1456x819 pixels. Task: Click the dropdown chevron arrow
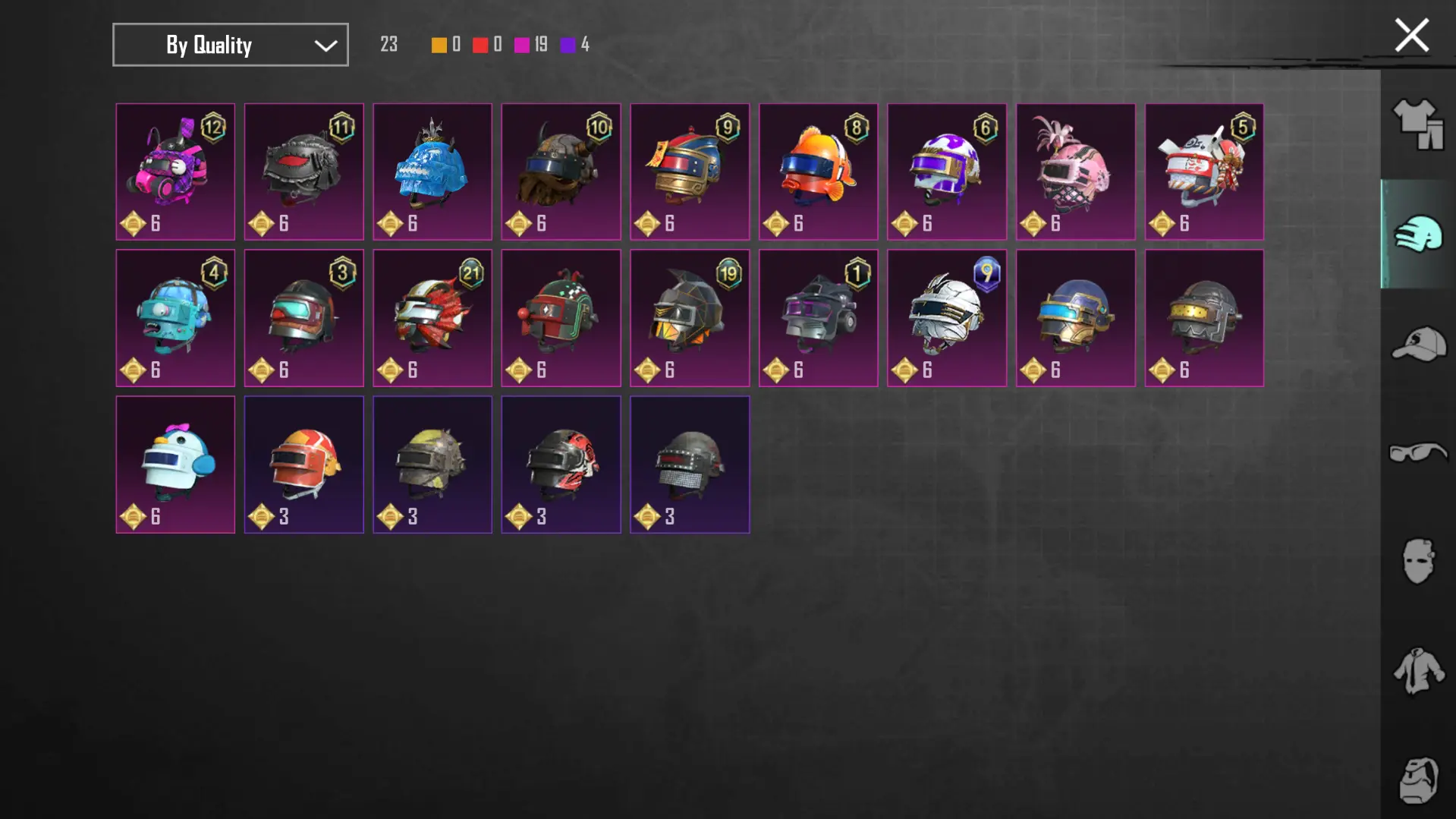point(325,46)
